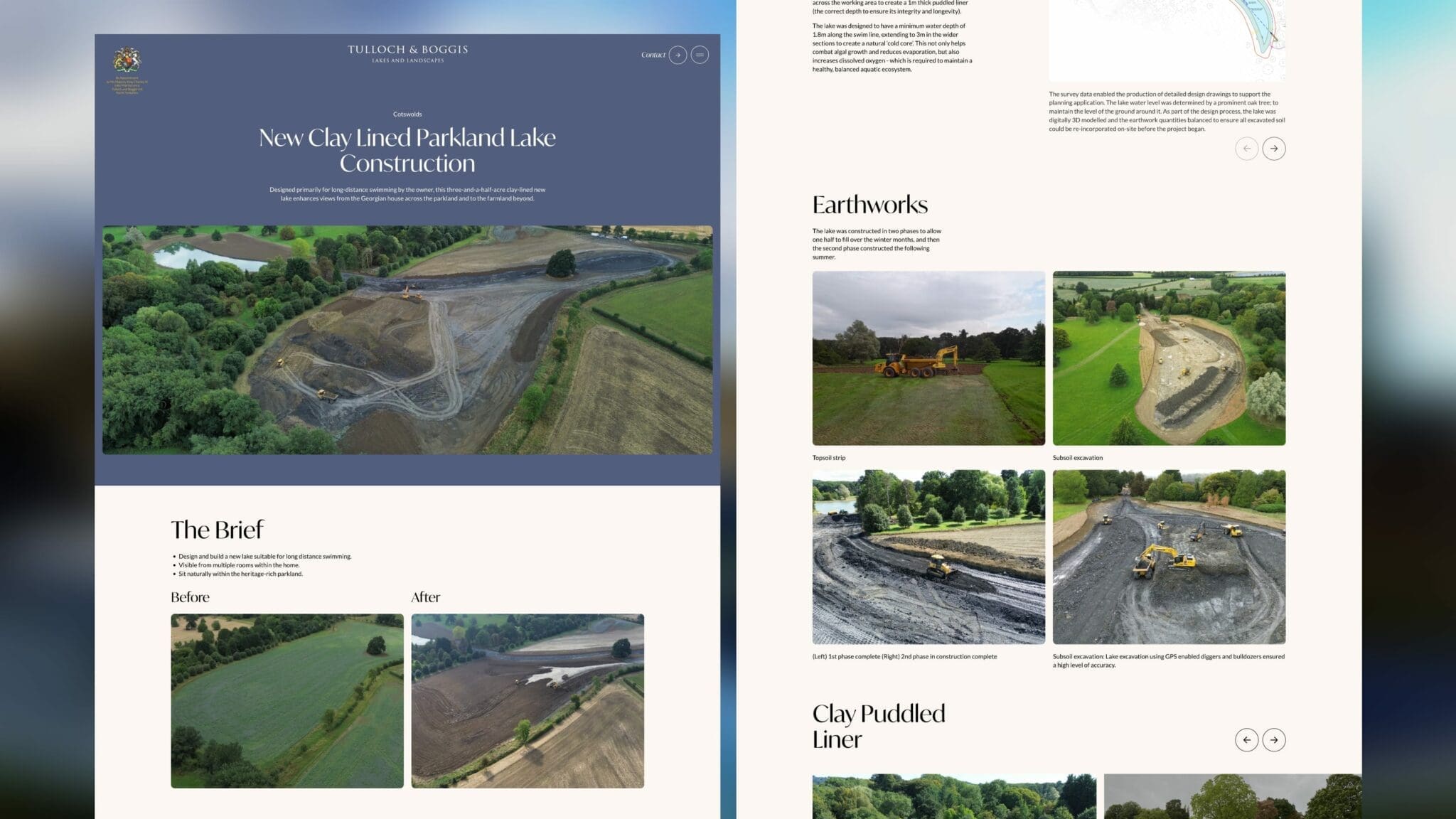Click the left arrow beside Clay Puddled Liner
The height and width of the screenshot is (819, 1456).
pos(1246,739)
